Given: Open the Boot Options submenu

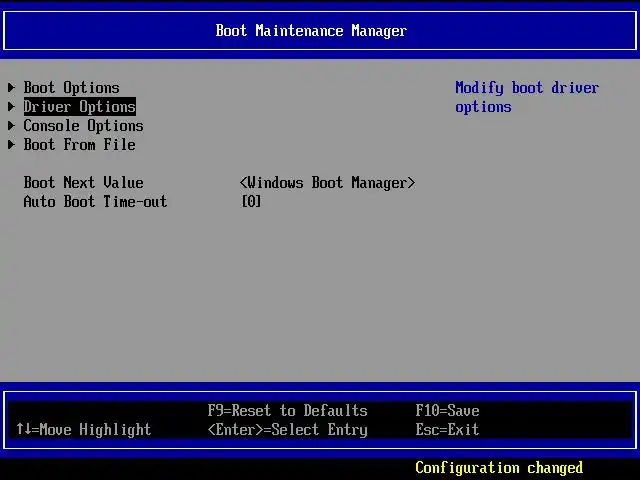Looking at the screenshot, I should [x=71, y=88].
